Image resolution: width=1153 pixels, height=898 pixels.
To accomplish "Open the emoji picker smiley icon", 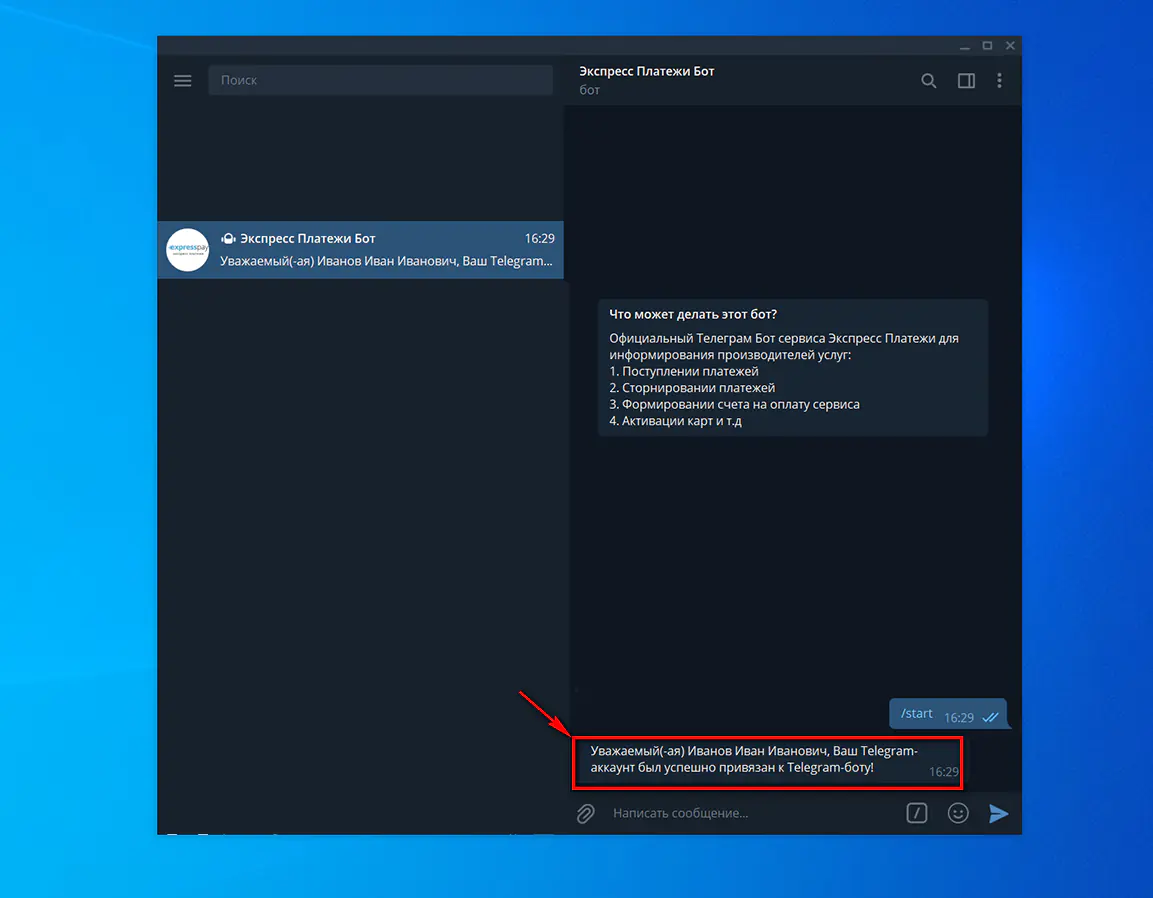I will click(x=958, y=813).
